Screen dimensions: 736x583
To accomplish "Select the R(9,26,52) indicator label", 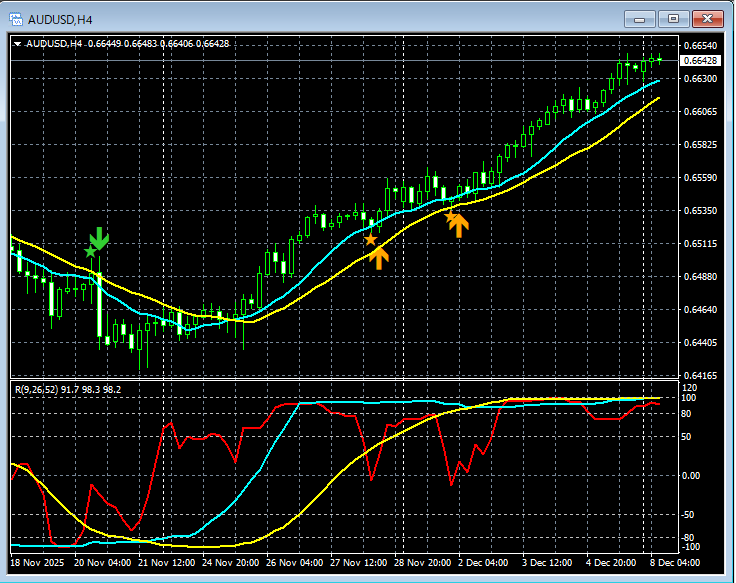I will (66, 388).
